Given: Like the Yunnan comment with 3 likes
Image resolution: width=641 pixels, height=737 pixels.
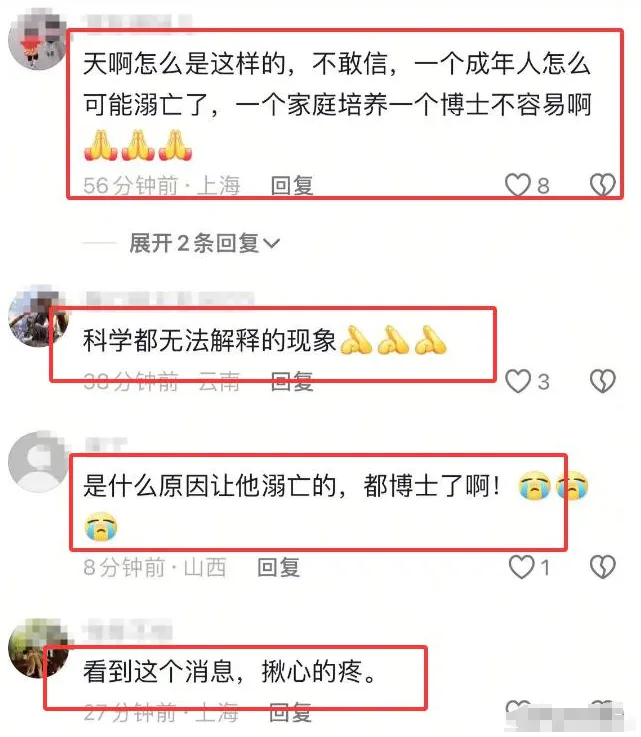Looking at the screenshot, I should 517,381.
